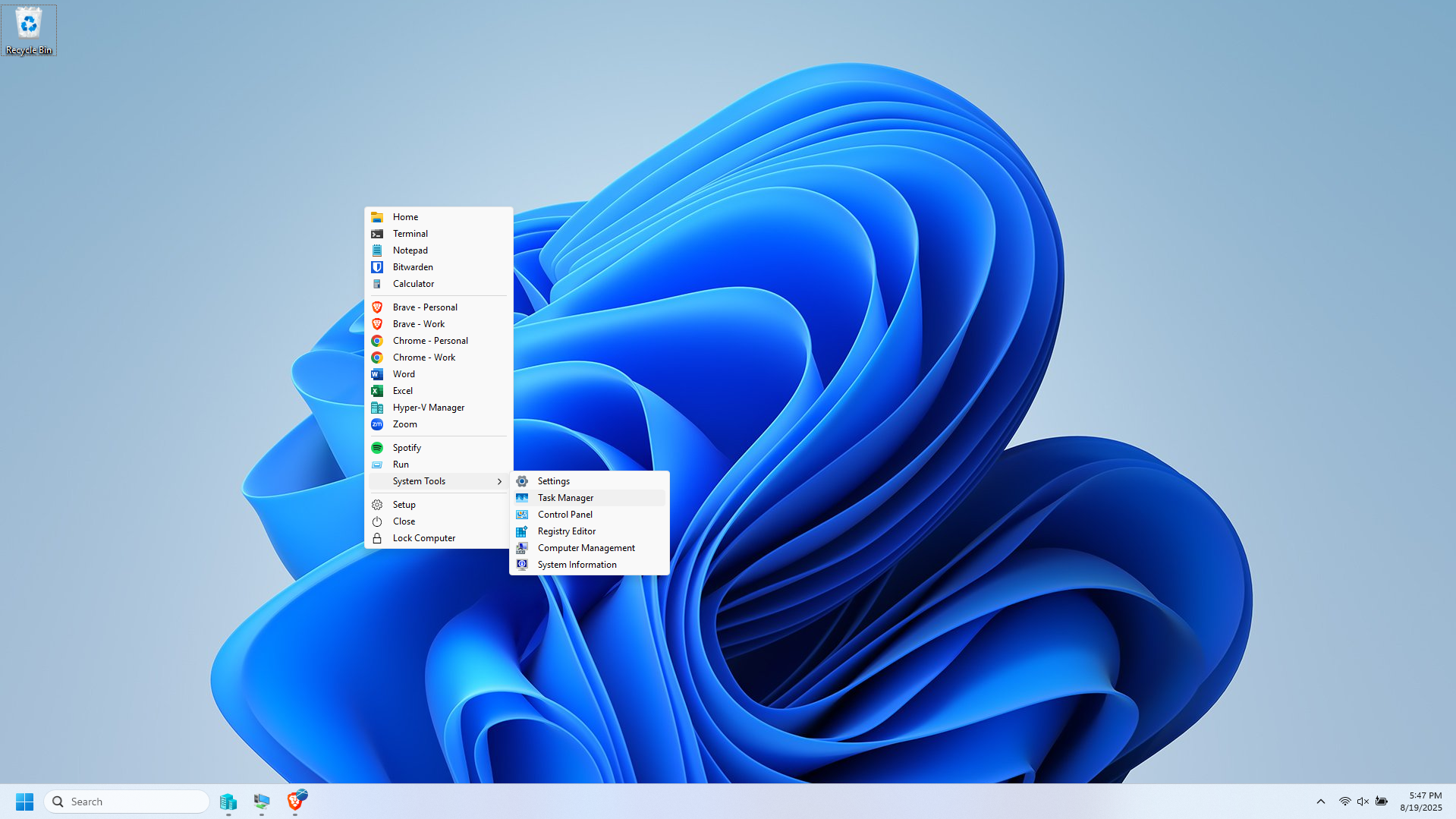The height and width of the screenshot is (819, 1456).
Task: Open Bitwarden from the launcher menu
Action: pos(413,267)
